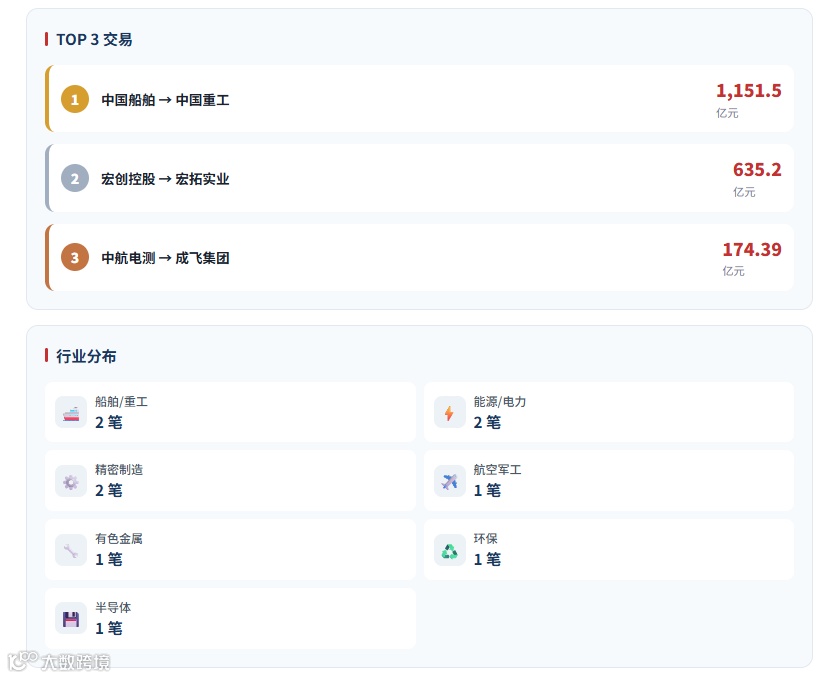Click the 能源/电力 industry label
This screenshot has width=840, height=678.
pyautogui.click(x=500, y=402)
